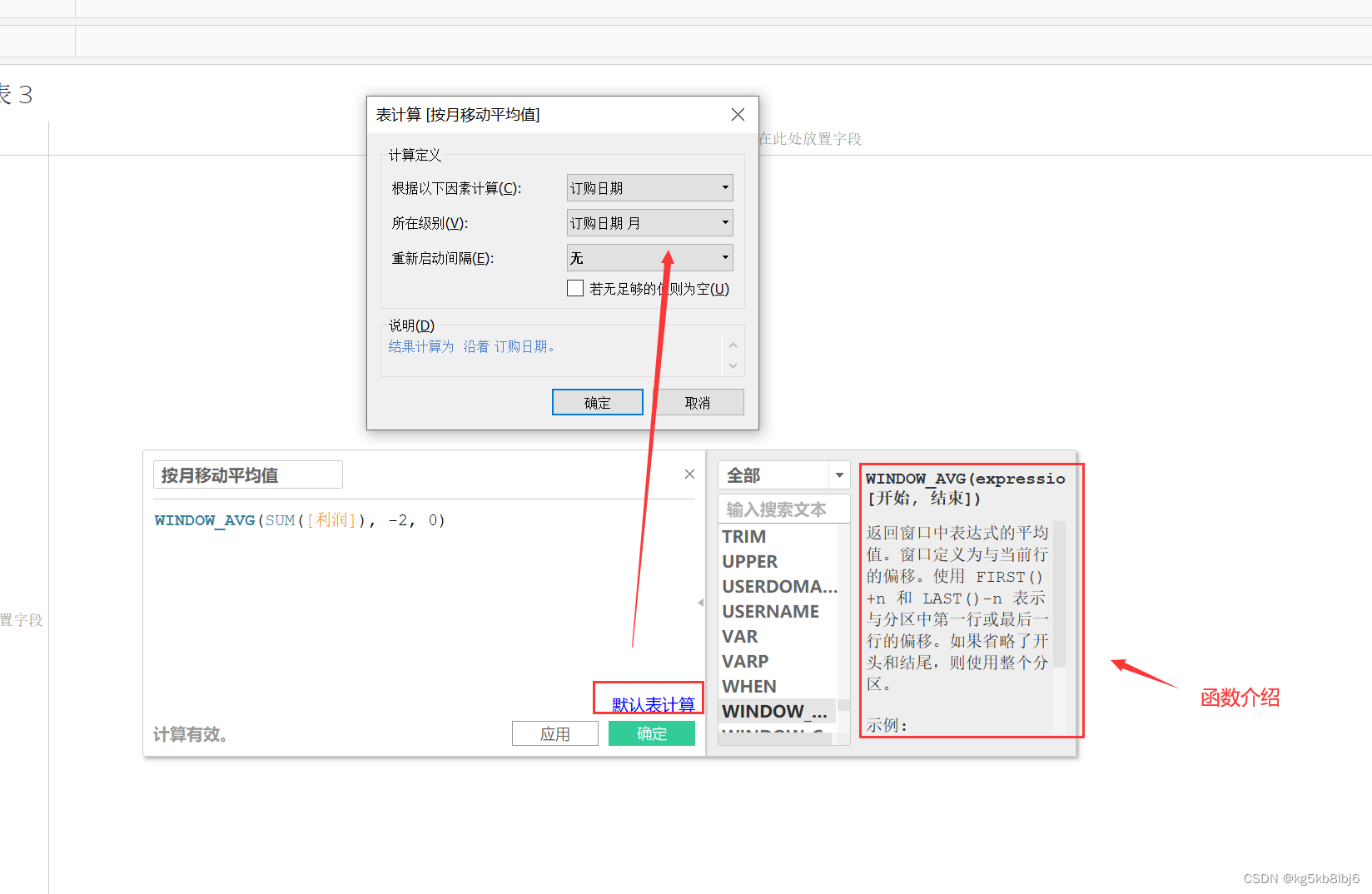Enable 若无足够的值则为空 checkbox
Image resolution: width=1372 pixels, height=894 pixels.
574,287
